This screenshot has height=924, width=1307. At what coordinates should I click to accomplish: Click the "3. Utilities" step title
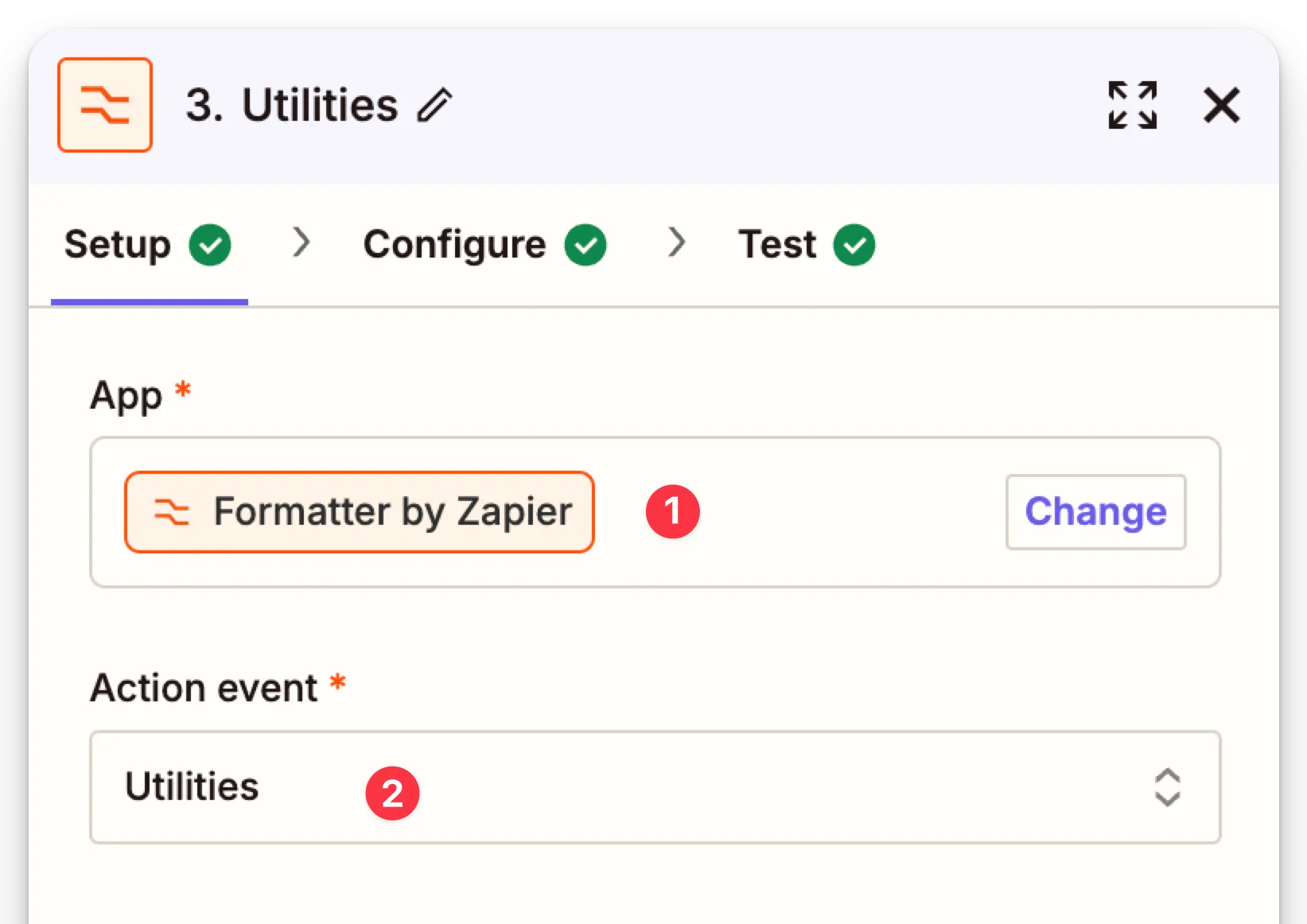[x=291, y=106]
